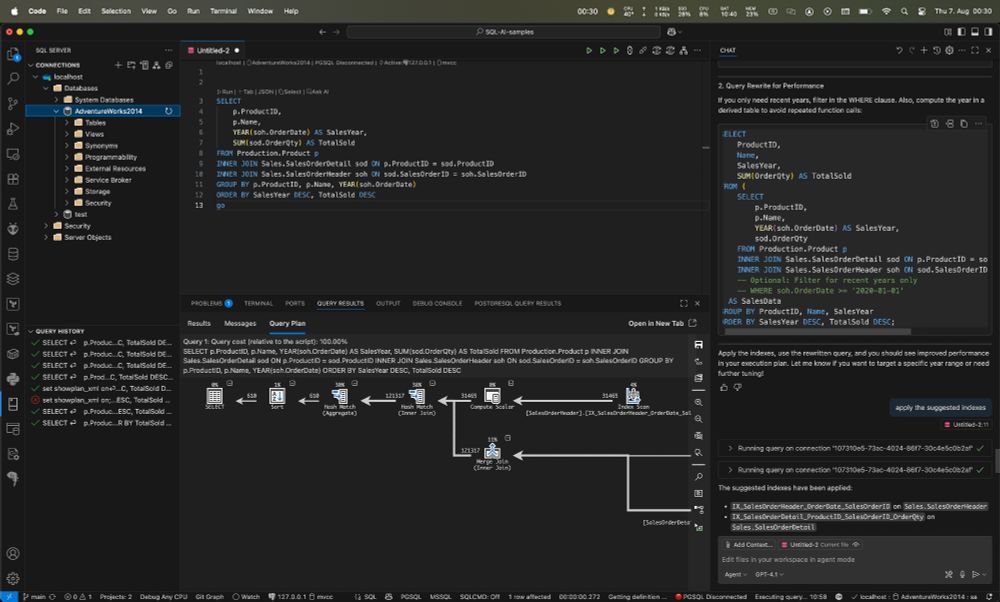The image size is (1000, 602).
Task: Copy the chat code block
Action: 964,124
